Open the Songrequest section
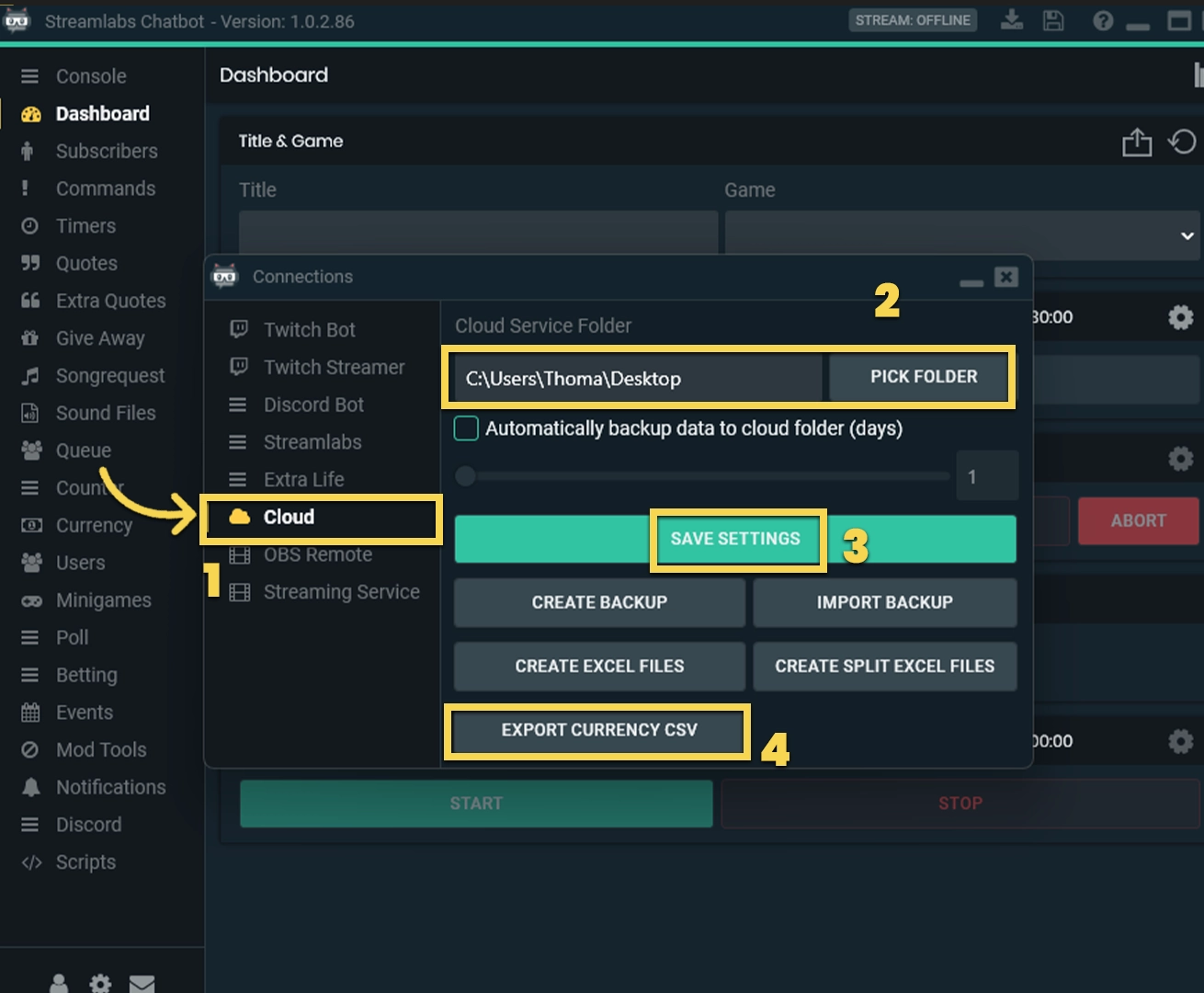The width and height of the screenshot is (1204, 993). pos(110,376)
